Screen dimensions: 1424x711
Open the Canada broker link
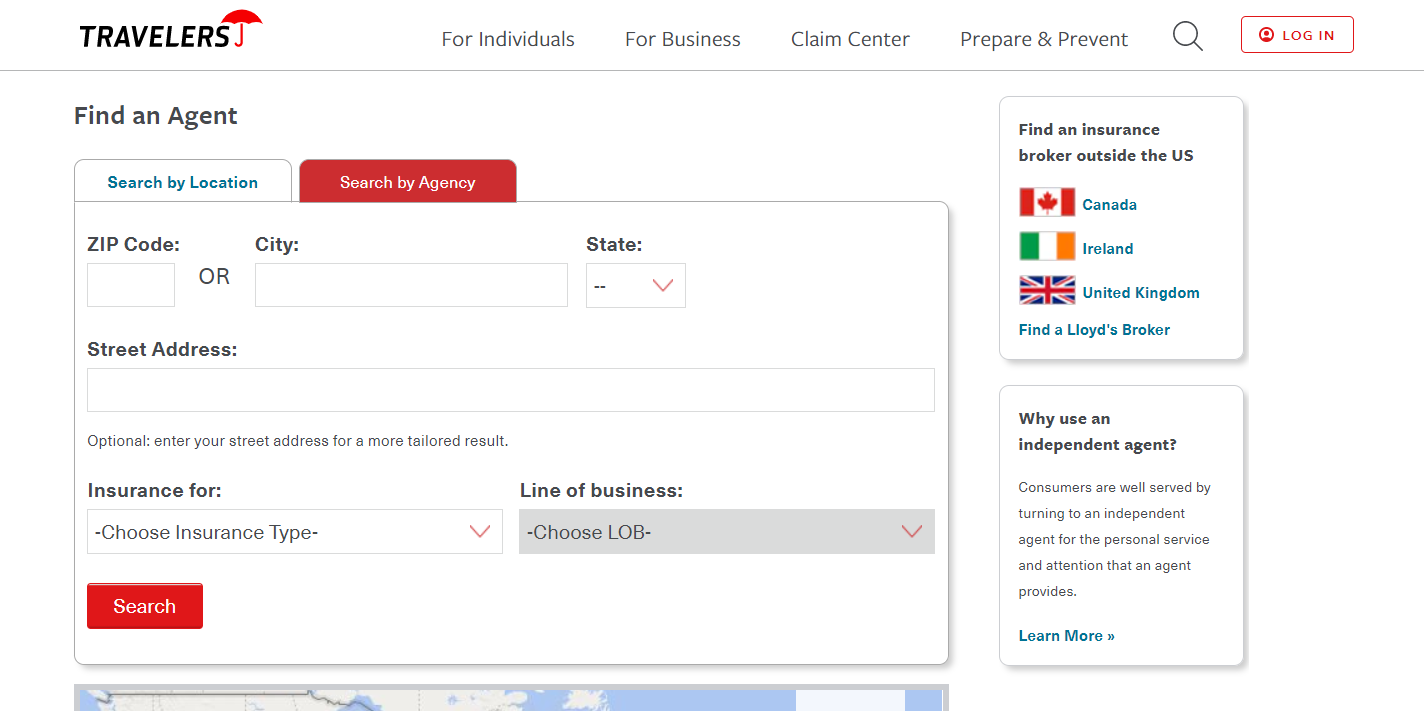(1109, 204)
